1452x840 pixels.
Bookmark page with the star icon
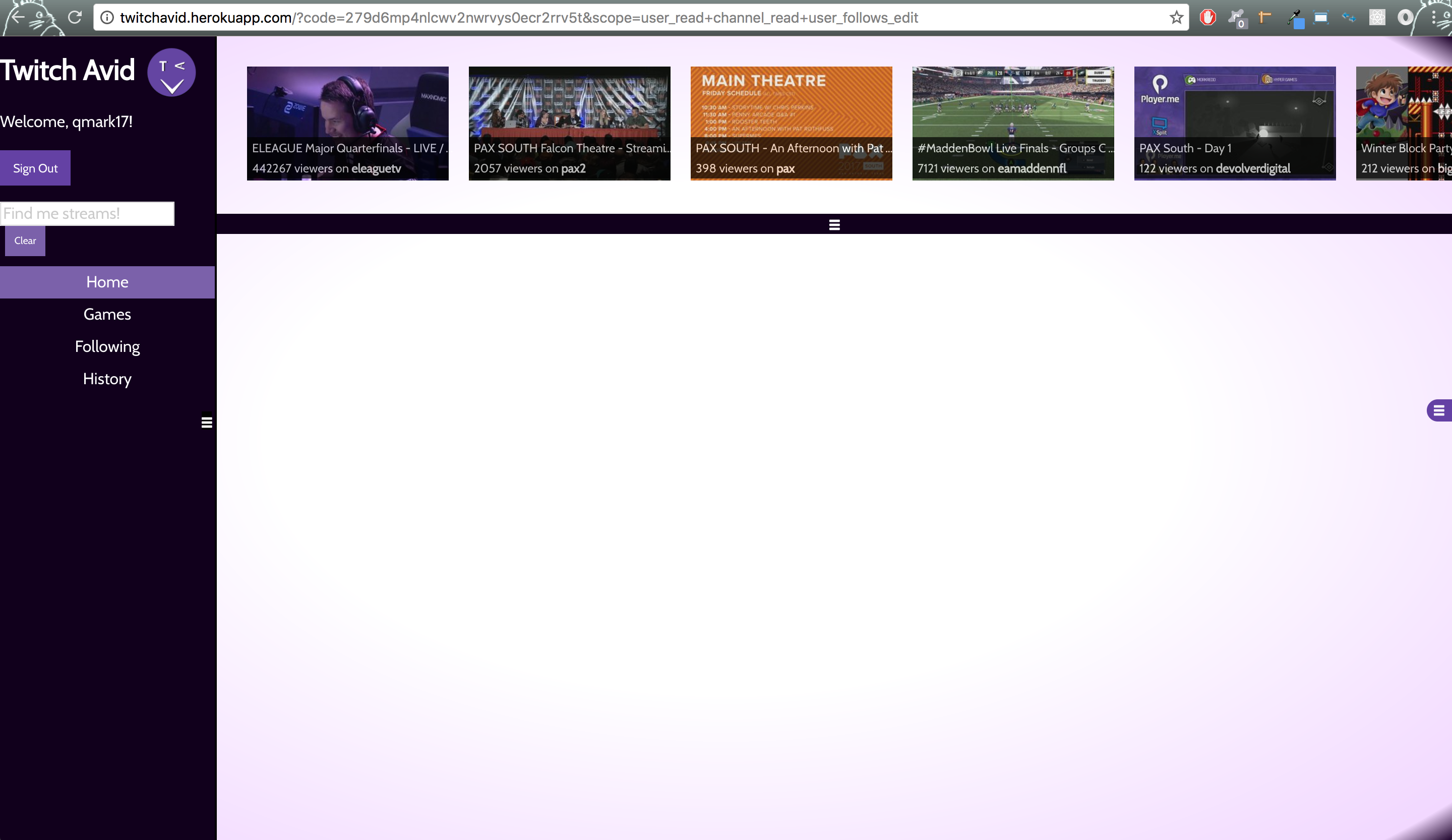tap(1176, 18)
